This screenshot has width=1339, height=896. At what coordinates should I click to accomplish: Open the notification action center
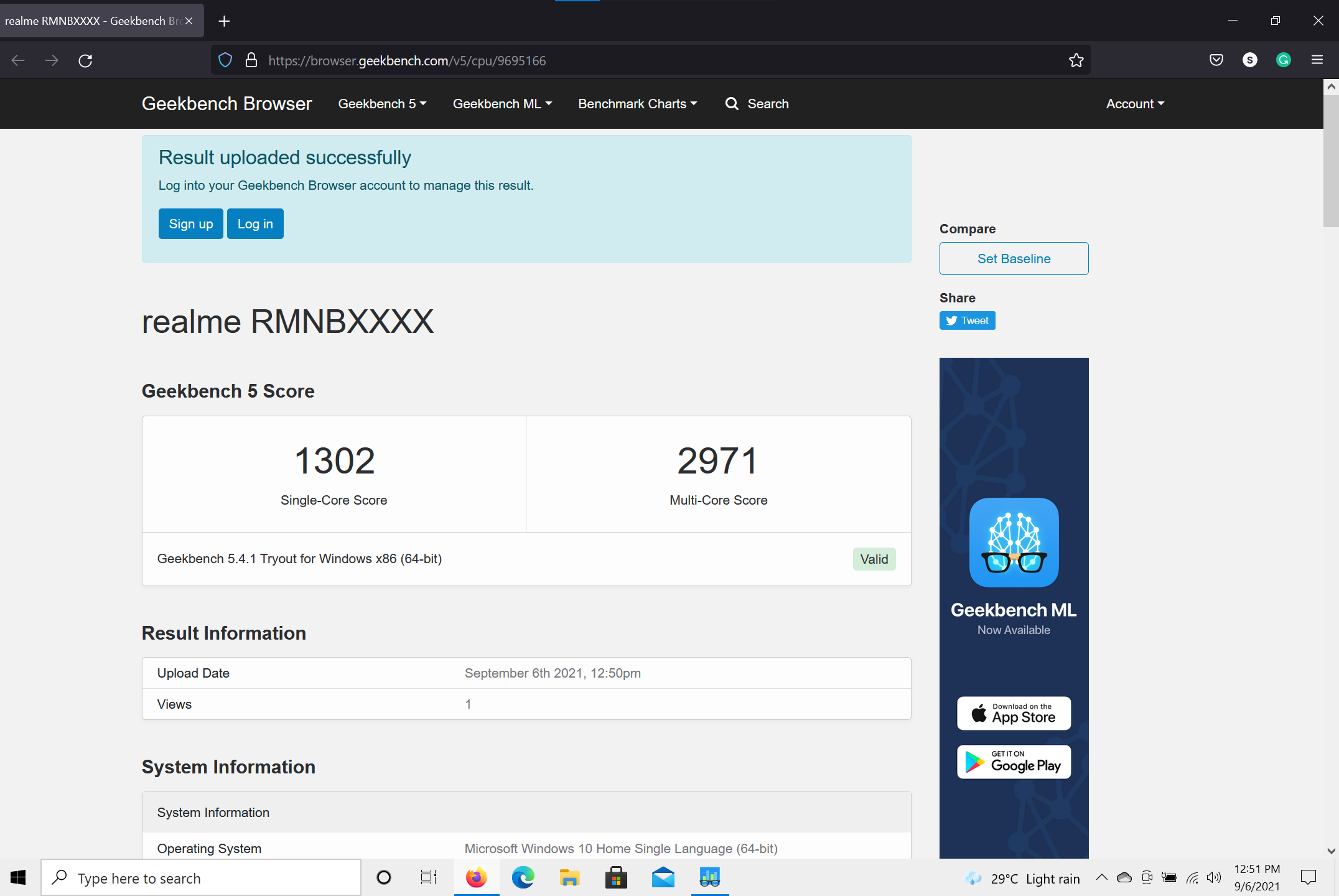click(x=1309, y=878)
